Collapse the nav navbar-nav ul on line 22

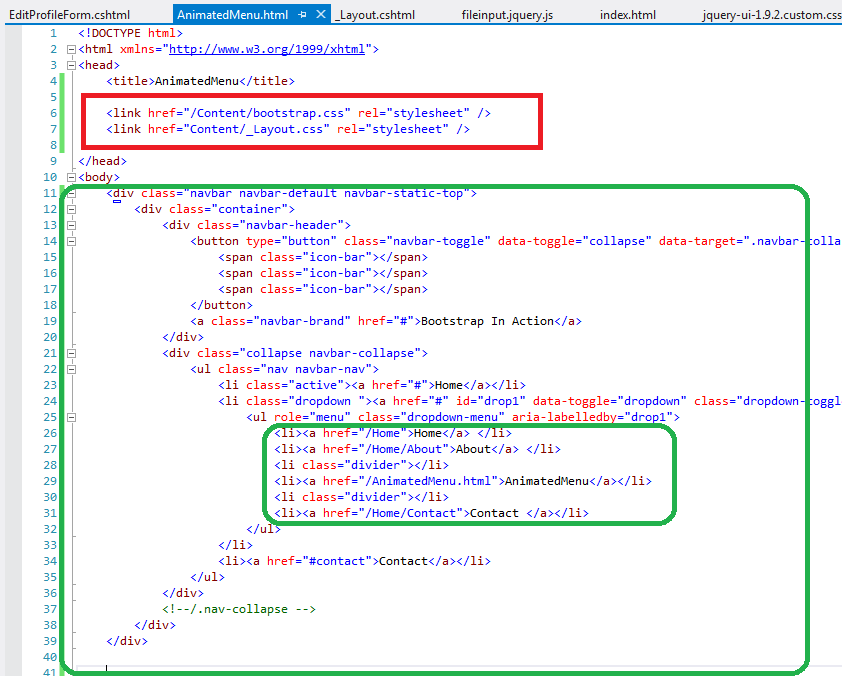click(x=71, y=370)
